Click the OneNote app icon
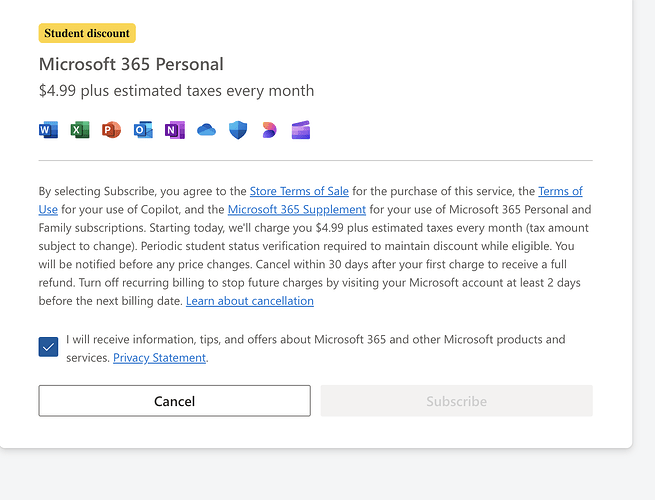The width and height of the screenshot is (655, 500). (175, 130)
